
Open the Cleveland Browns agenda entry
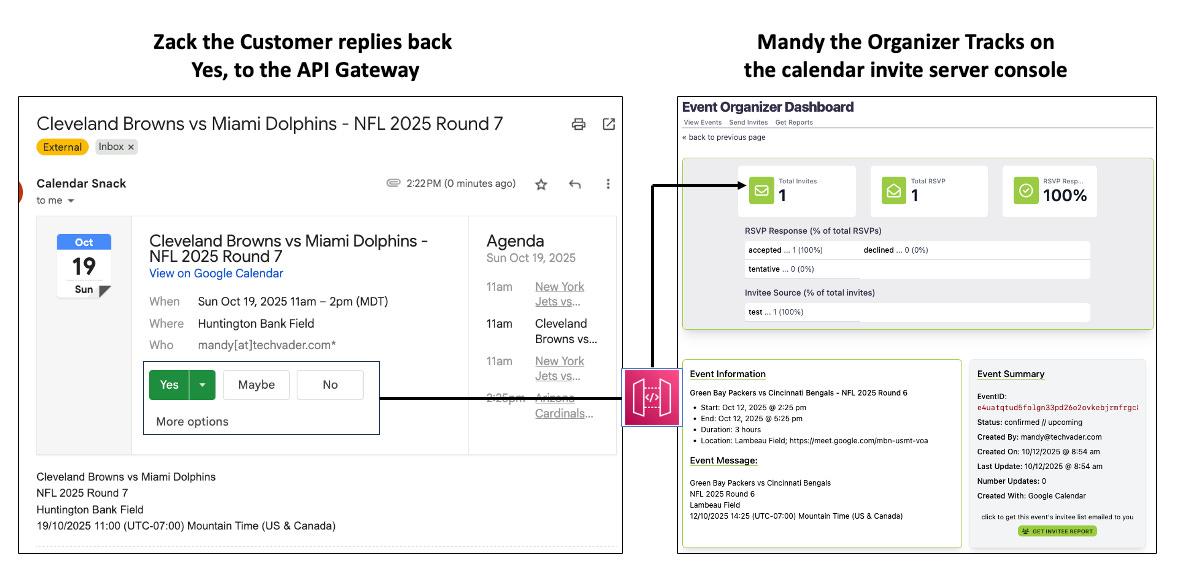(x=566, y=331)
